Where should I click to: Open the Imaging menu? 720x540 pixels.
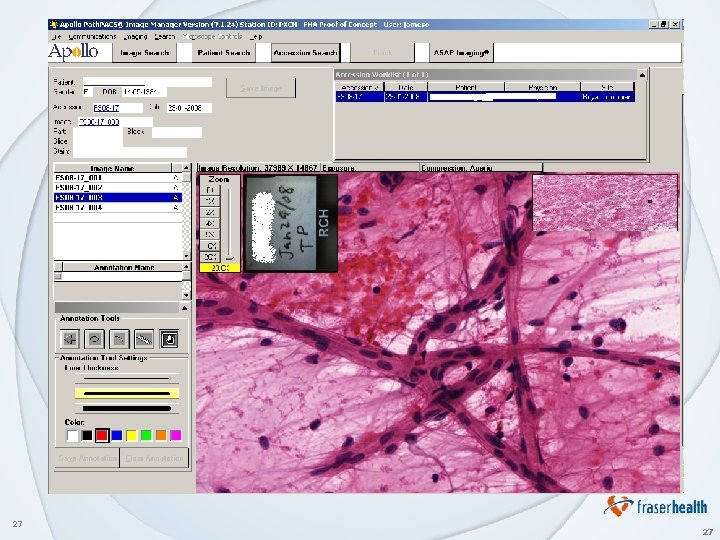(x=135, y=36)
